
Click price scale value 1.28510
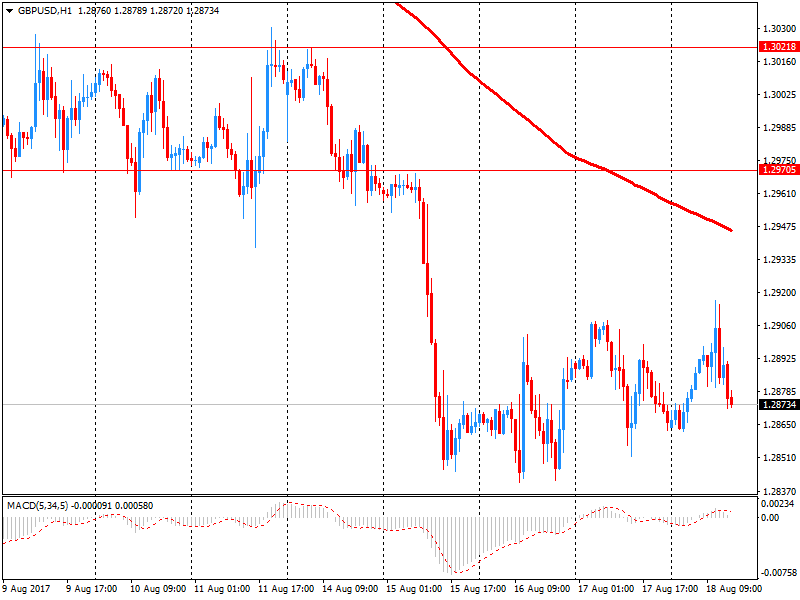click(779, 458)
